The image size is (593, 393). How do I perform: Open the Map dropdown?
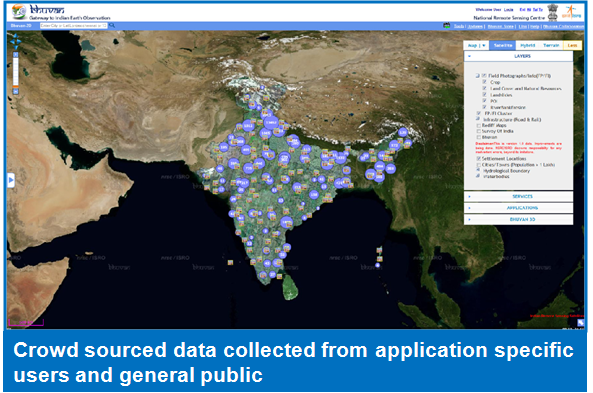(x=476, y=45)
